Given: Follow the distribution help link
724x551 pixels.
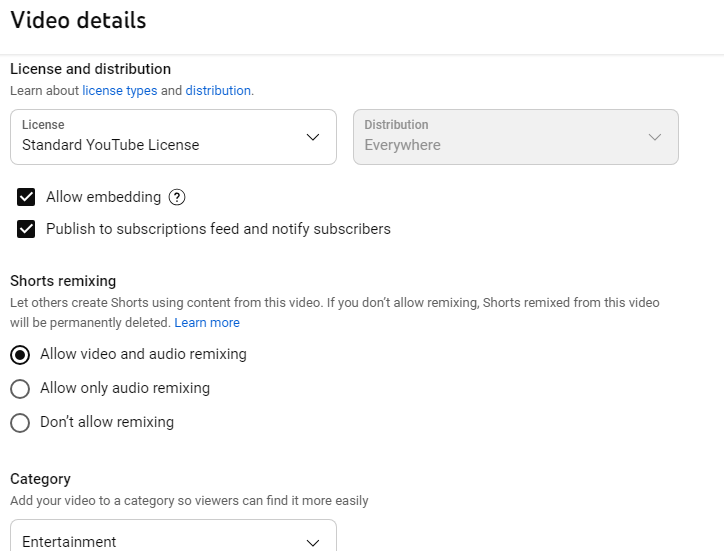Looking at the screenshot, I should point(218,91).
